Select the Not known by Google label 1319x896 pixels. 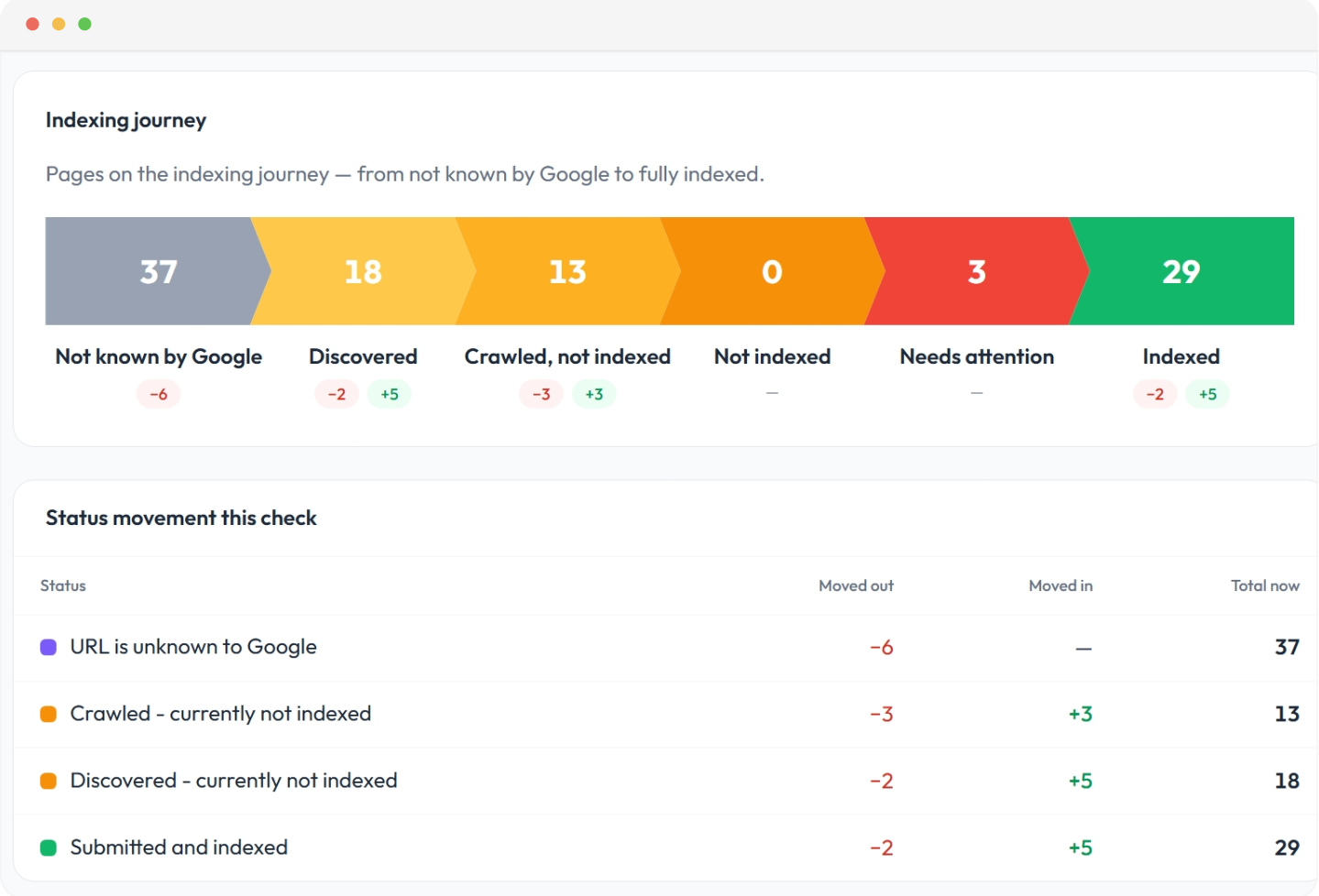[x=159, y=356]
